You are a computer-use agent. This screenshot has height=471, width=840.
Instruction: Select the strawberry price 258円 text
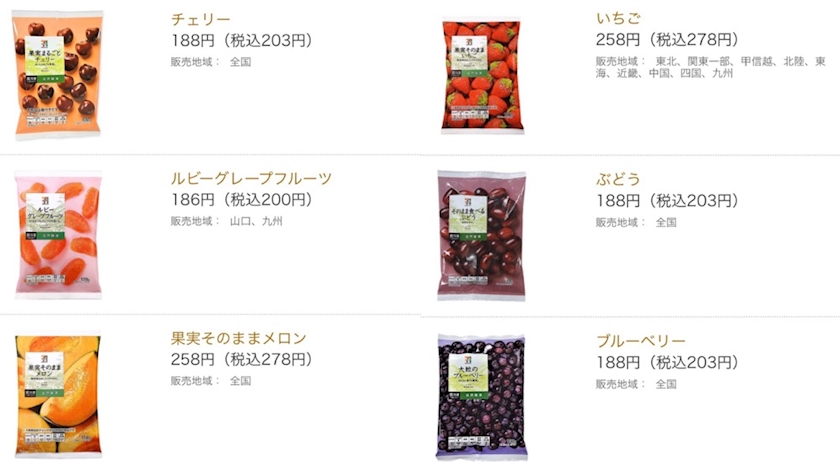tap(618, 39)
